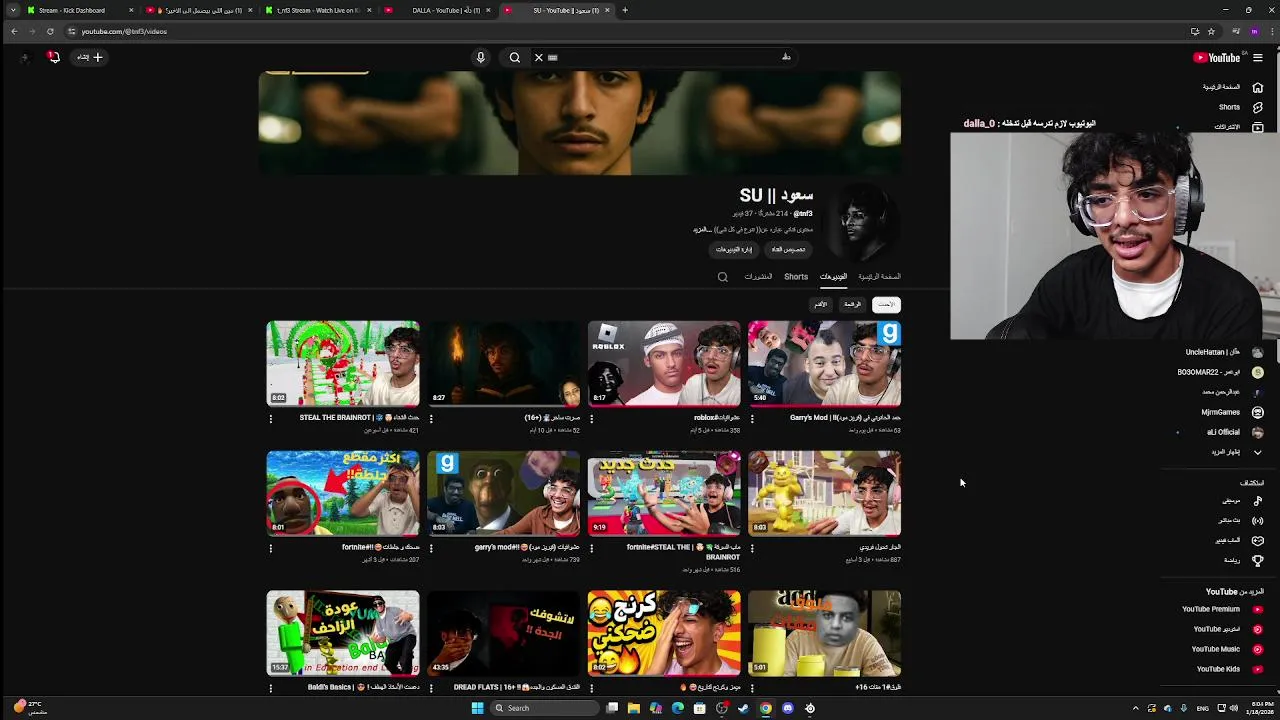Open BO3OMAR22 subscription channel
Screen dimensions: 1280x720
(x=1220, y=372)
